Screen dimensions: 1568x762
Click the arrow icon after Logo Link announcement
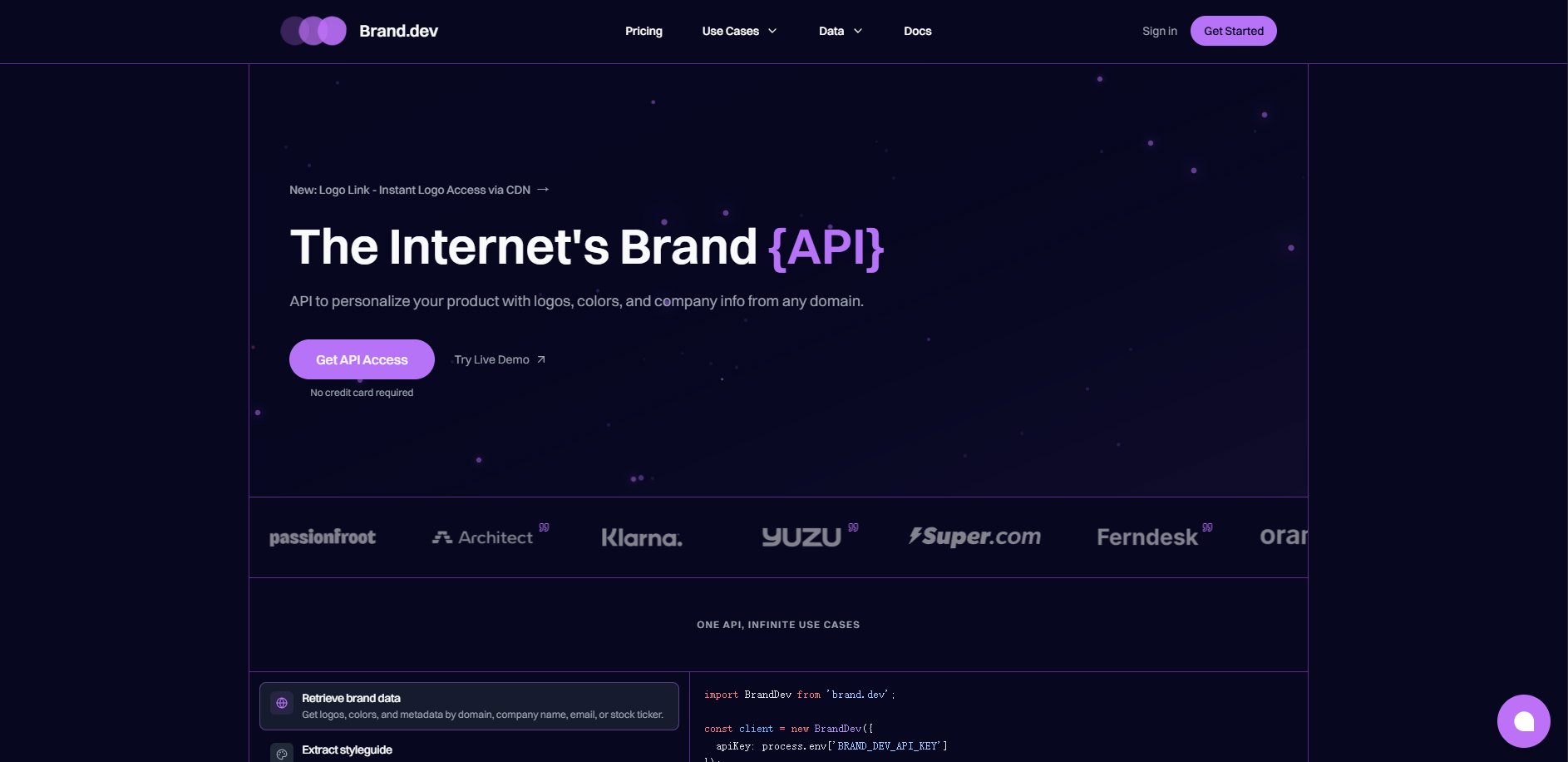point(543,190)
